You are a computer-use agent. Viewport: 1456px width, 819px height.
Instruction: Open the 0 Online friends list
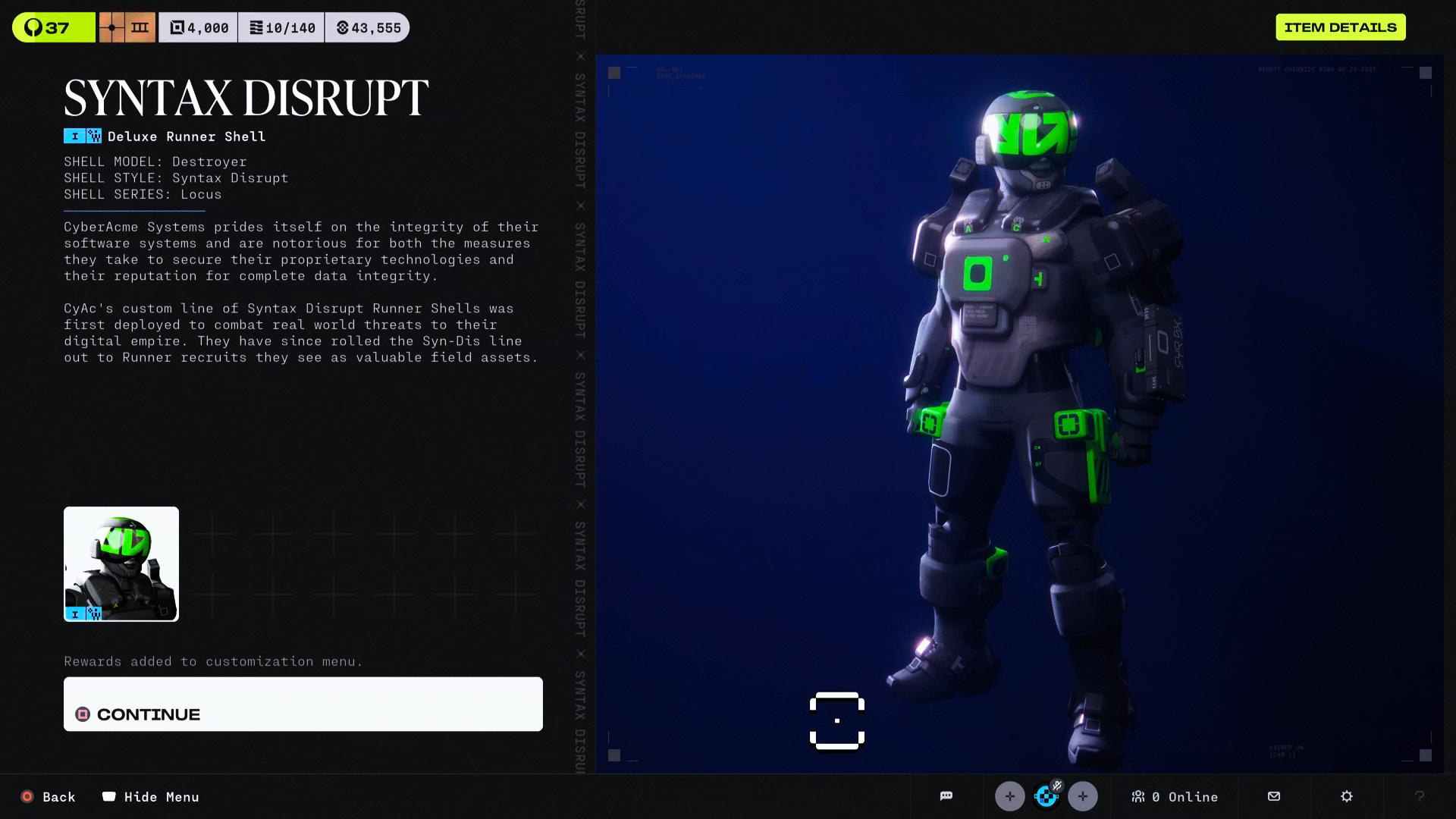[1175, 796]
